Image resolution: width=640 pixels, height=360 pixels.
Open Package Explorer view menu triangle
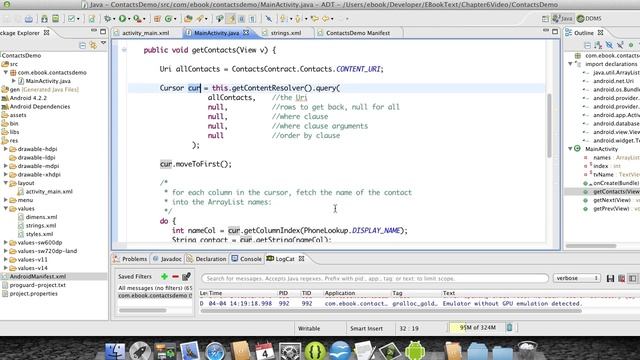[104, 43]
